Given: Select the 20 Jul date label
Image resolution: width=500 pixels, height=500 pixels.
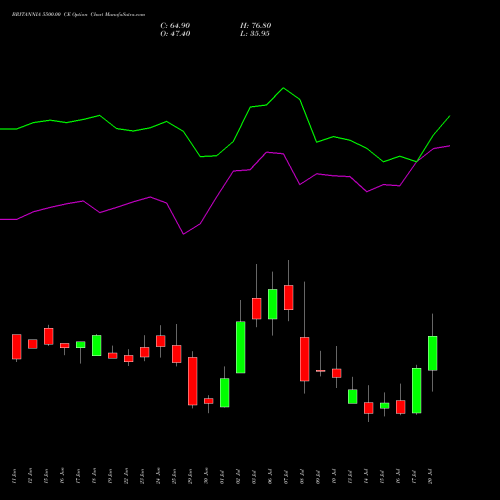Looking at the screenshot, I should 430,476.
